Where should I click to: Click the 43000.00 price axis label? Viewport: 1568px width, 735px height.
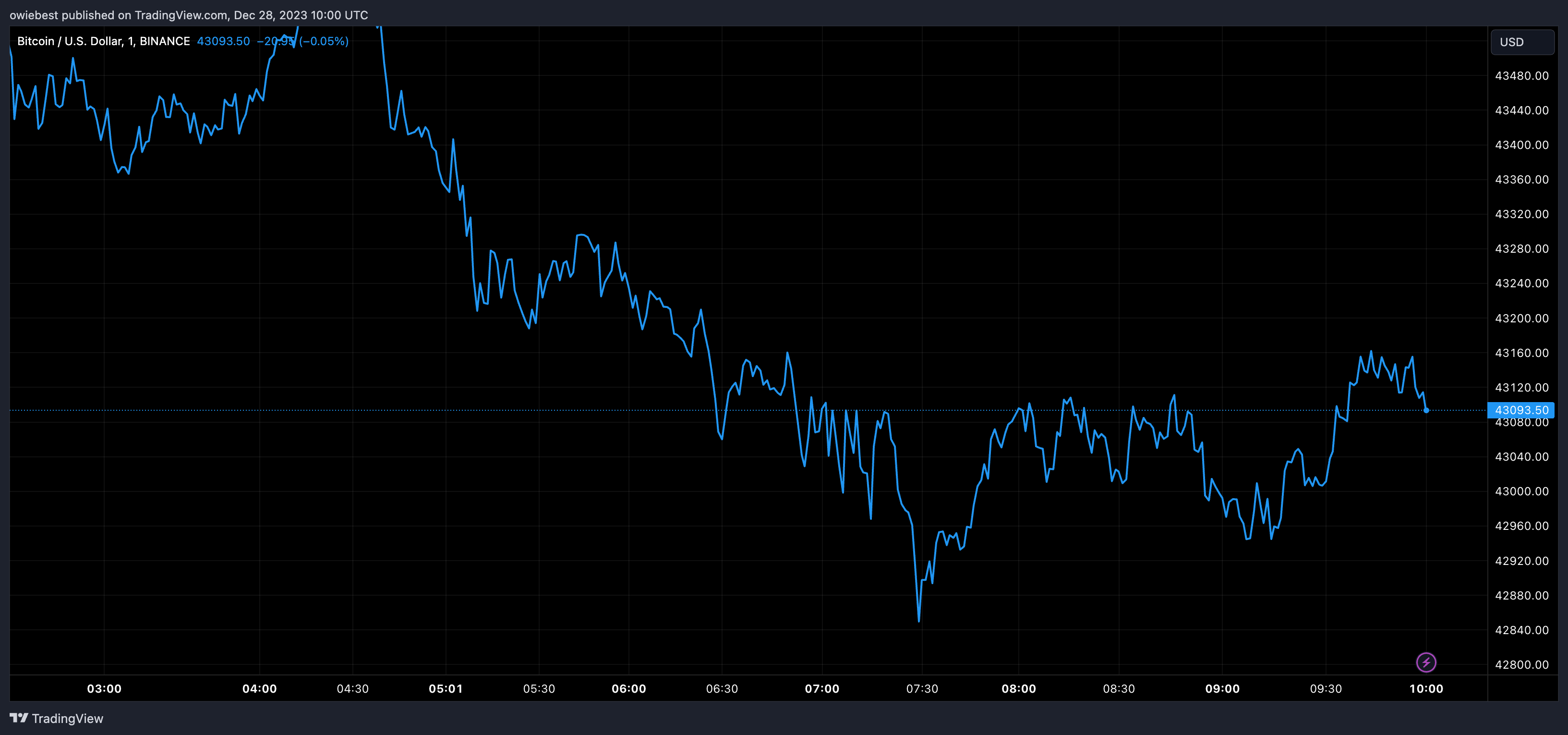coord(1522,491)
